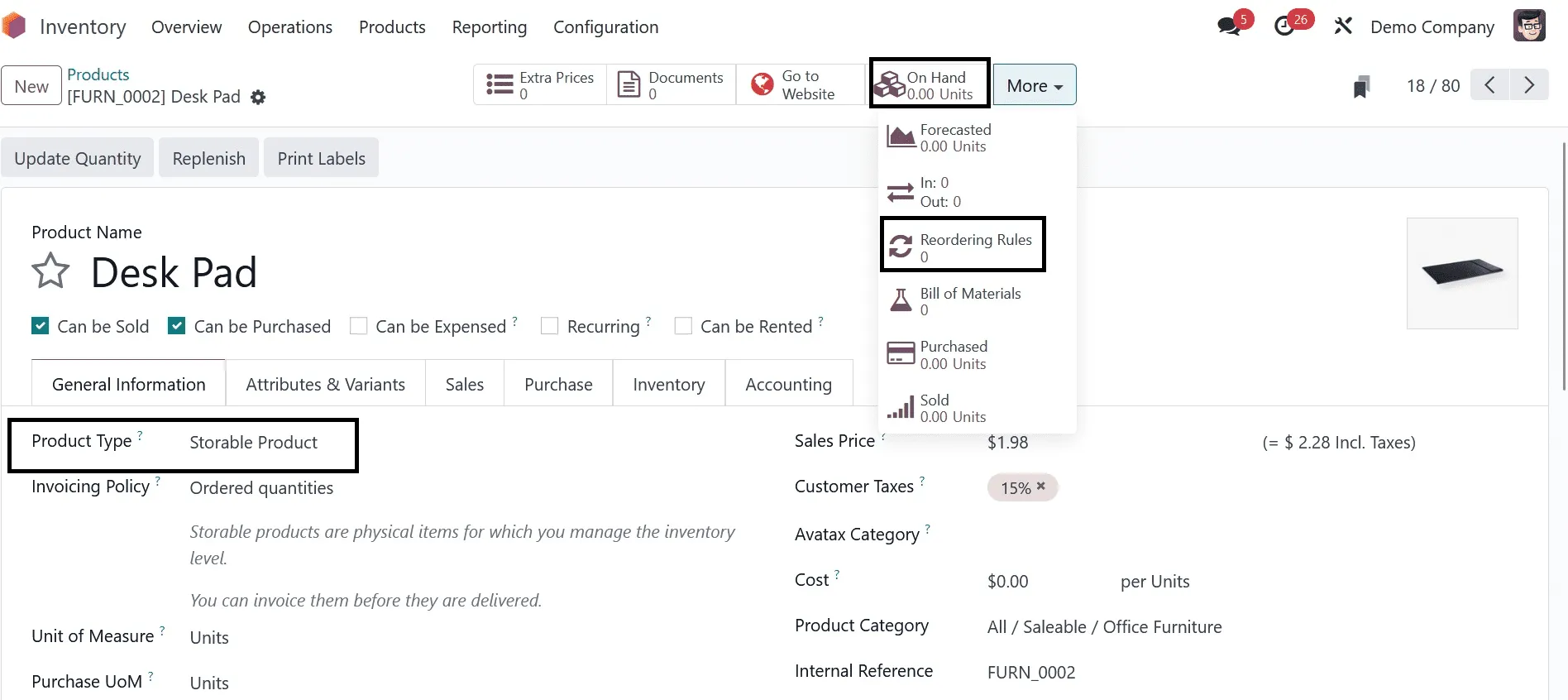The image size is (1568, 700).
Task: Click the Desk Pad product image
Action: click(1462, 273)
